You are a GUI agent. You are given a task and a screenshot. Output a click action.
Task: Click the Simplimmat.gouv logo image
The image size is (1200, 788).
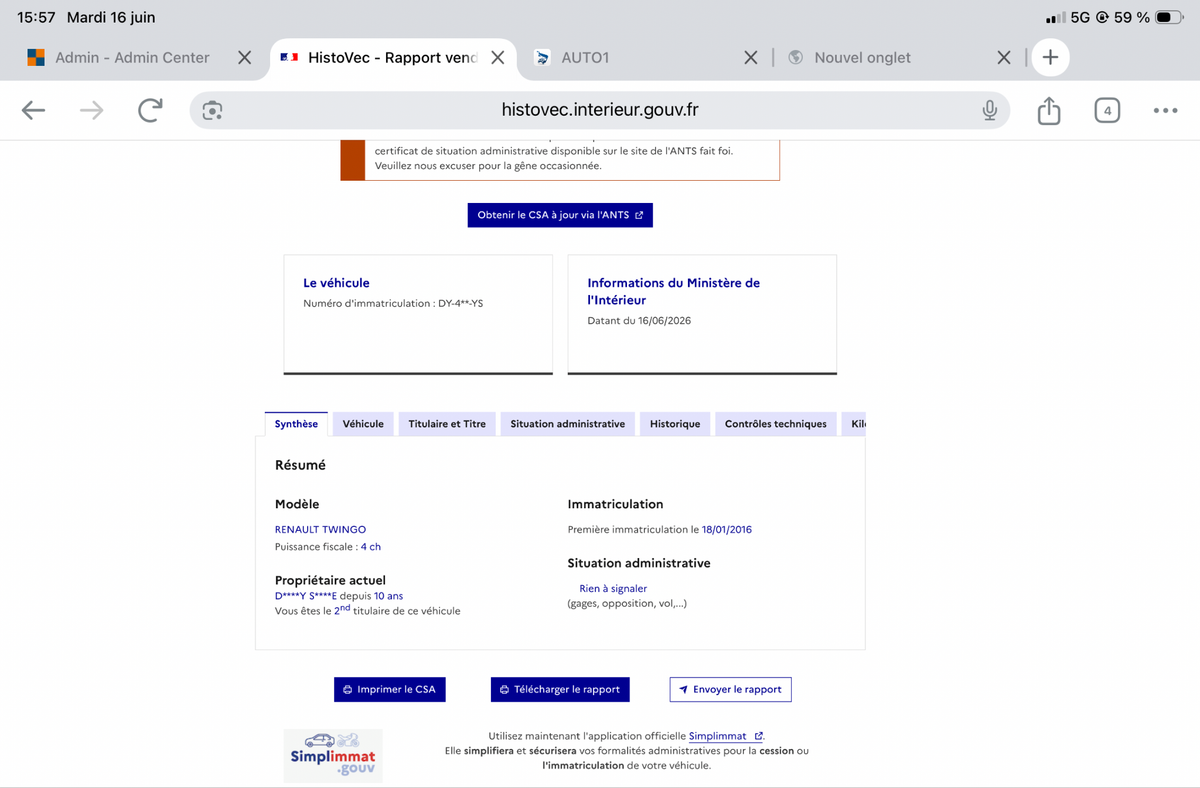[333, 755]
